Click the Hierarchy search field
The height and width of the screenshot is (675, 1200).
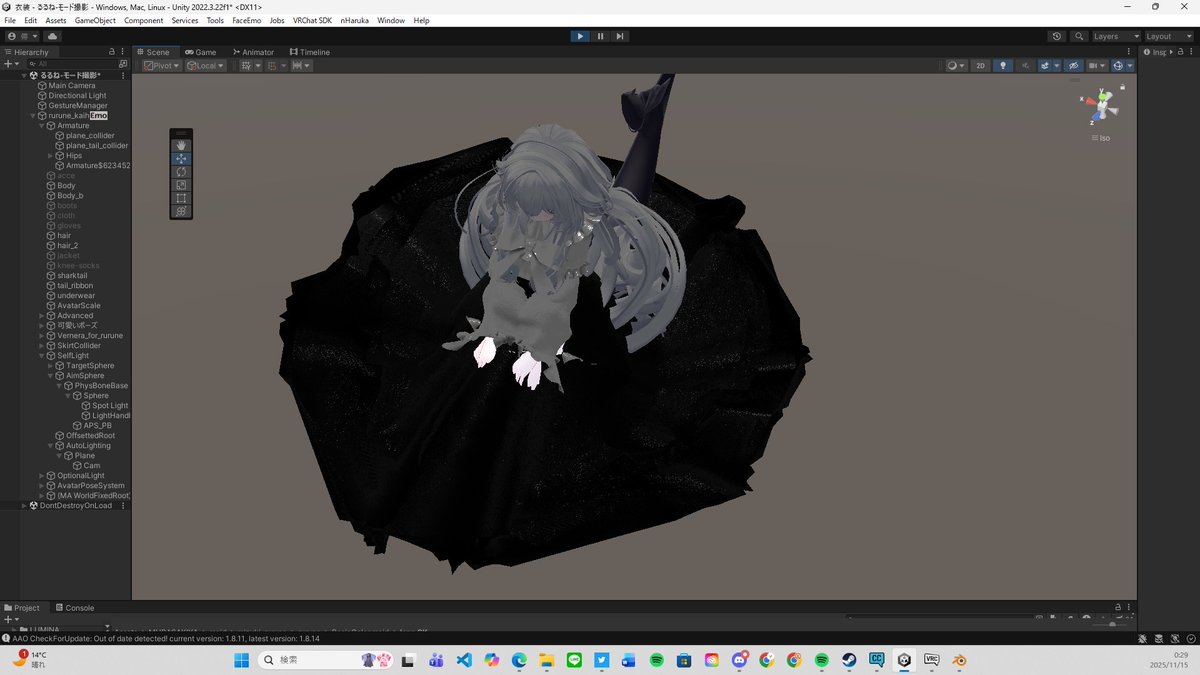(x=72, y=63)
